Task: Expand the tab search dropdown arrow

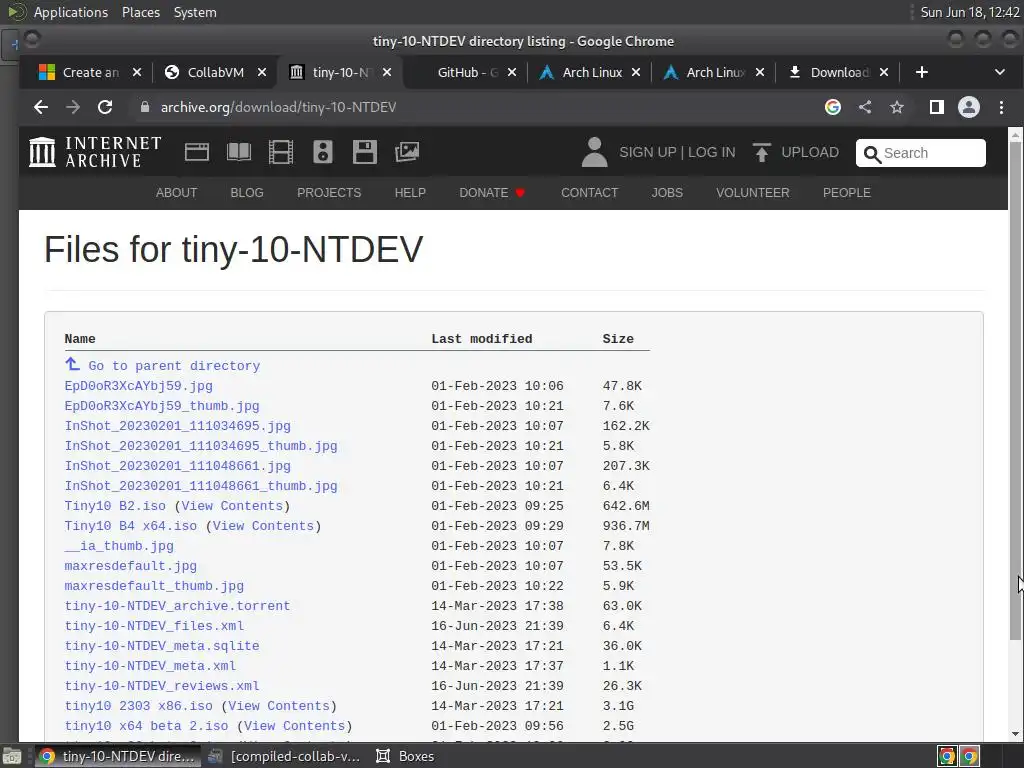Action: [1000, 72]
